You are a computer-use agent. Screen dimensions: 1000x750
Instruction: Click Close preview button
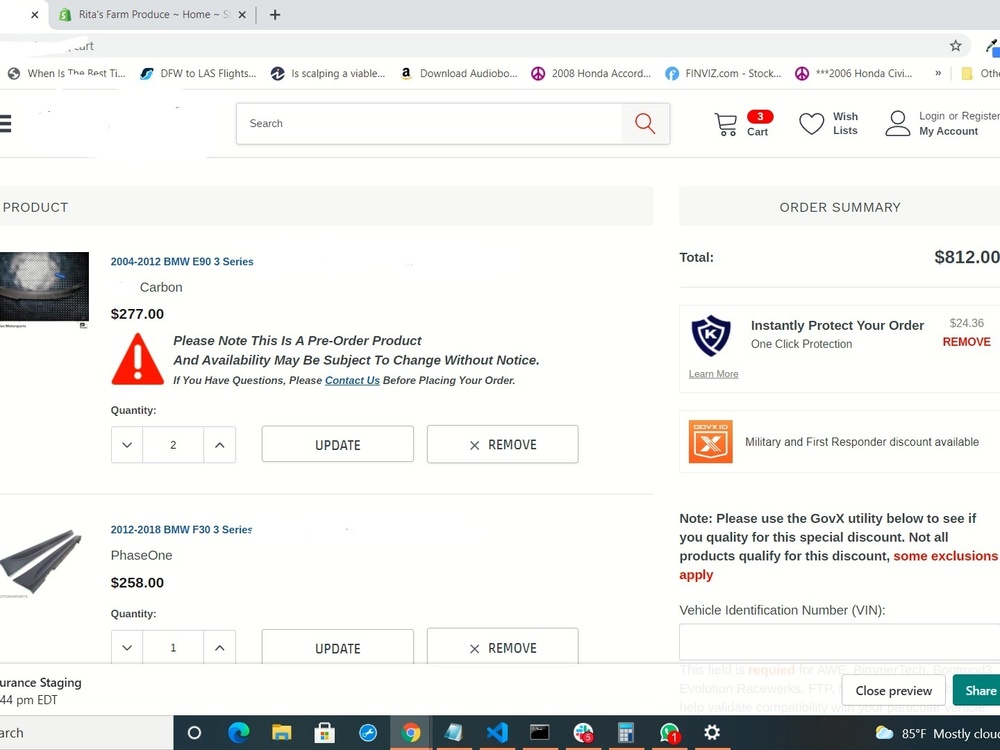(893, 691)
